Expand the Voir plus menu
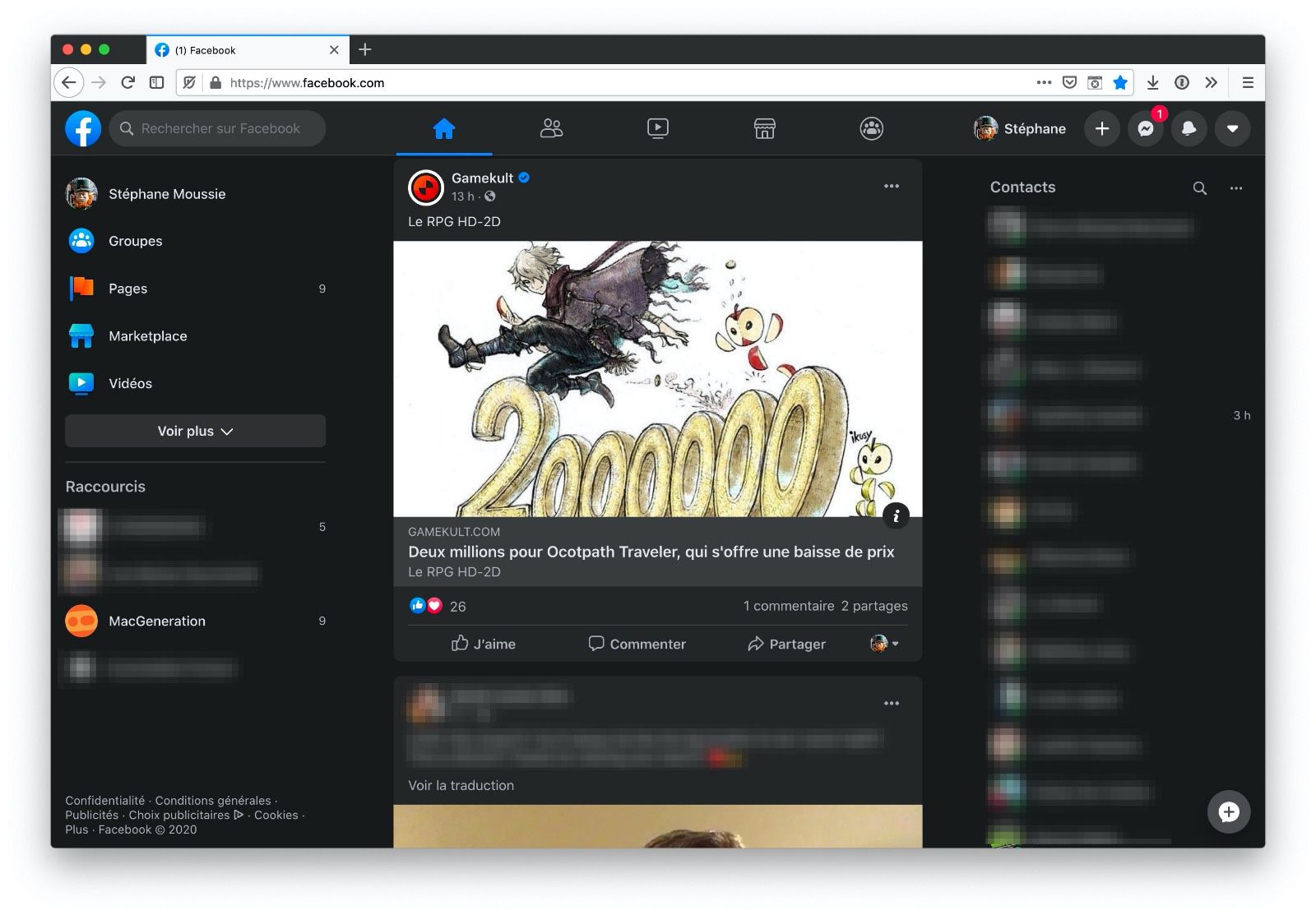1316x915 pixels. (196, 431)
